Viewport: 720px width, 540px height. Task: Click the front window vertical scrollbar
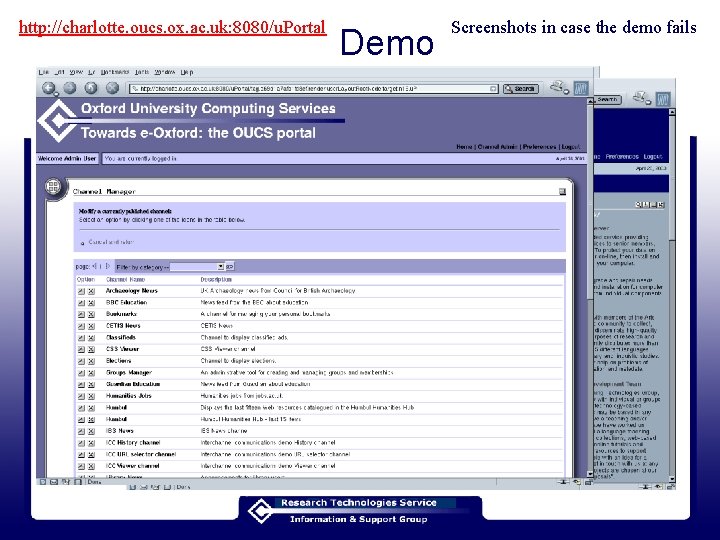point(590,287)
